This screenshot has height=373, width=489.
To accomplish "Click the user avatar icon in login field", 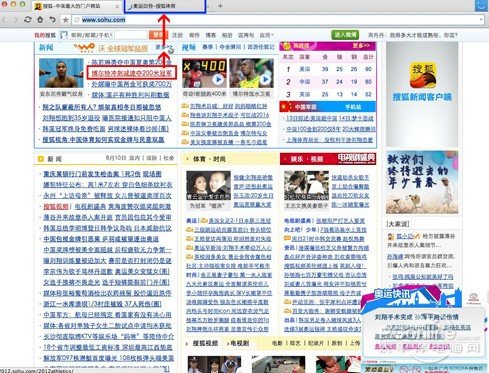I will click(64, 35).
